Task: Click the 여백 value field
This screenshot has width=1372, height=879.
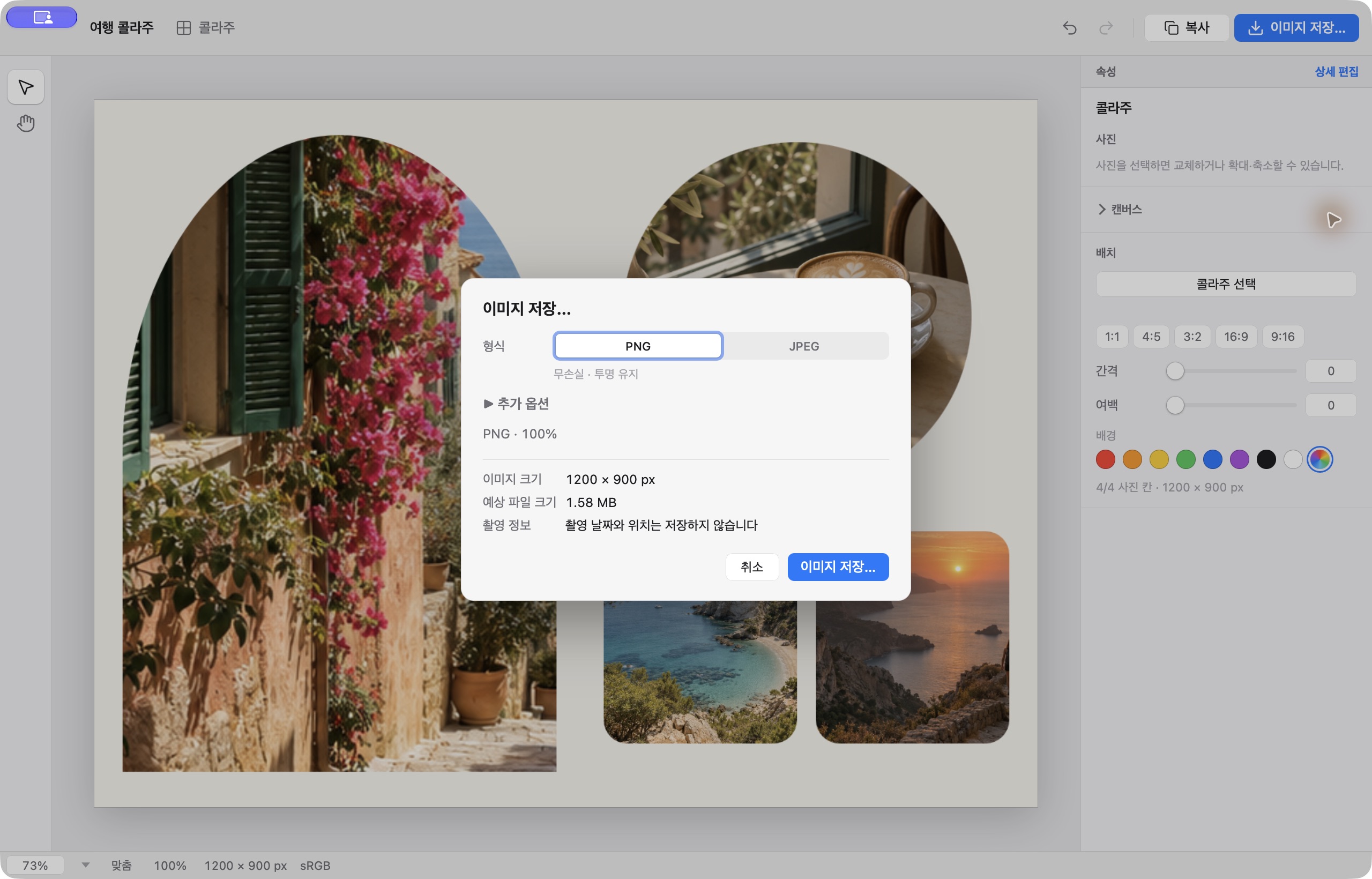Action: pos(1331,405)
